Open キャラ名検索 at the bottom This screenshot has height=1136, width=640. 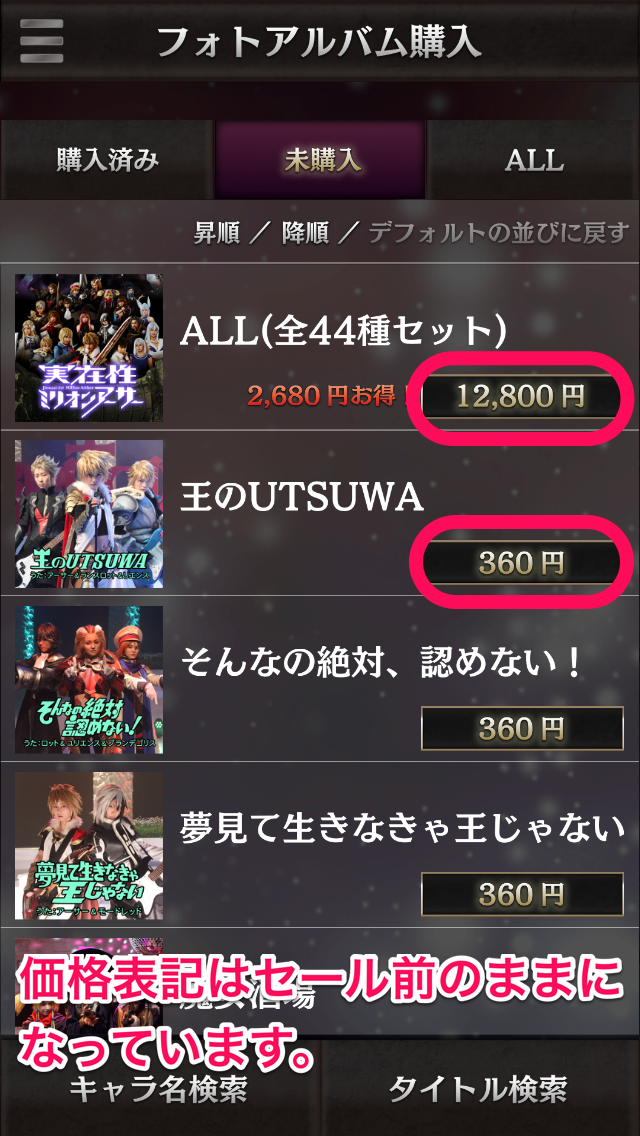[x=159, y=1088]
